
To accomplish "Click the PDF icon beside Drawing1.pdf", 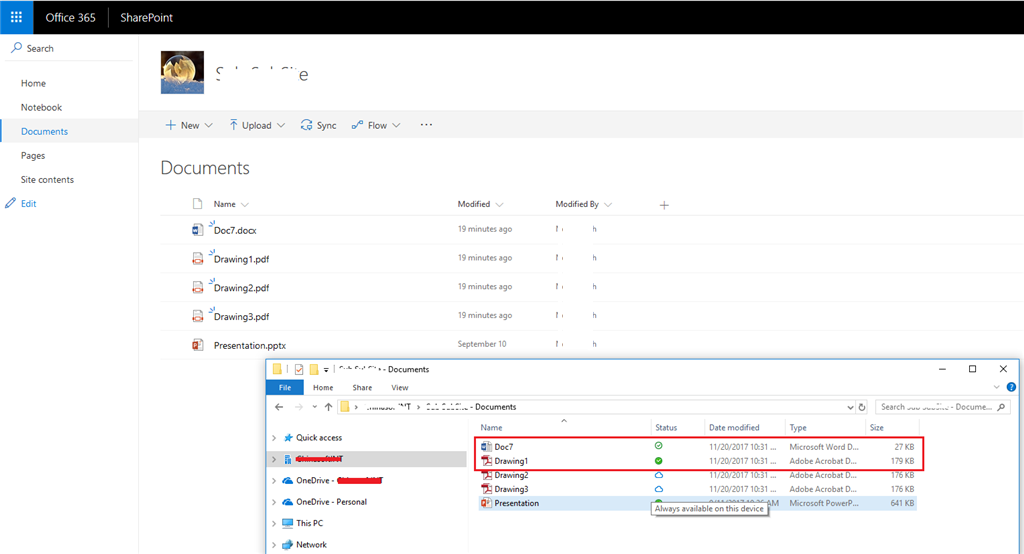I will coord(197,259).
